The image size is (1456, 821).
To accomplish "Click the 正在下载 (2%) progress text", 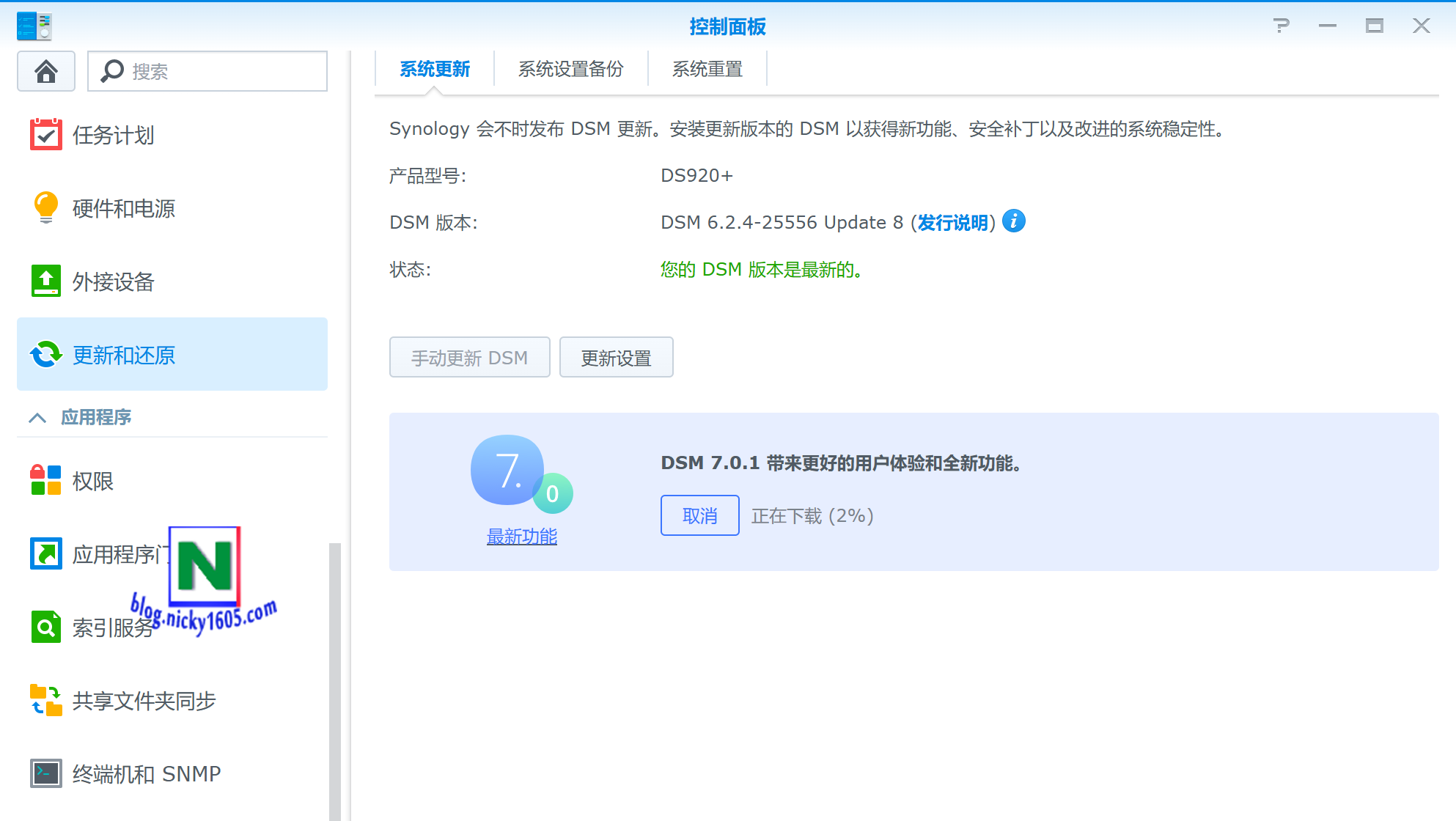I will pos(812,516).
